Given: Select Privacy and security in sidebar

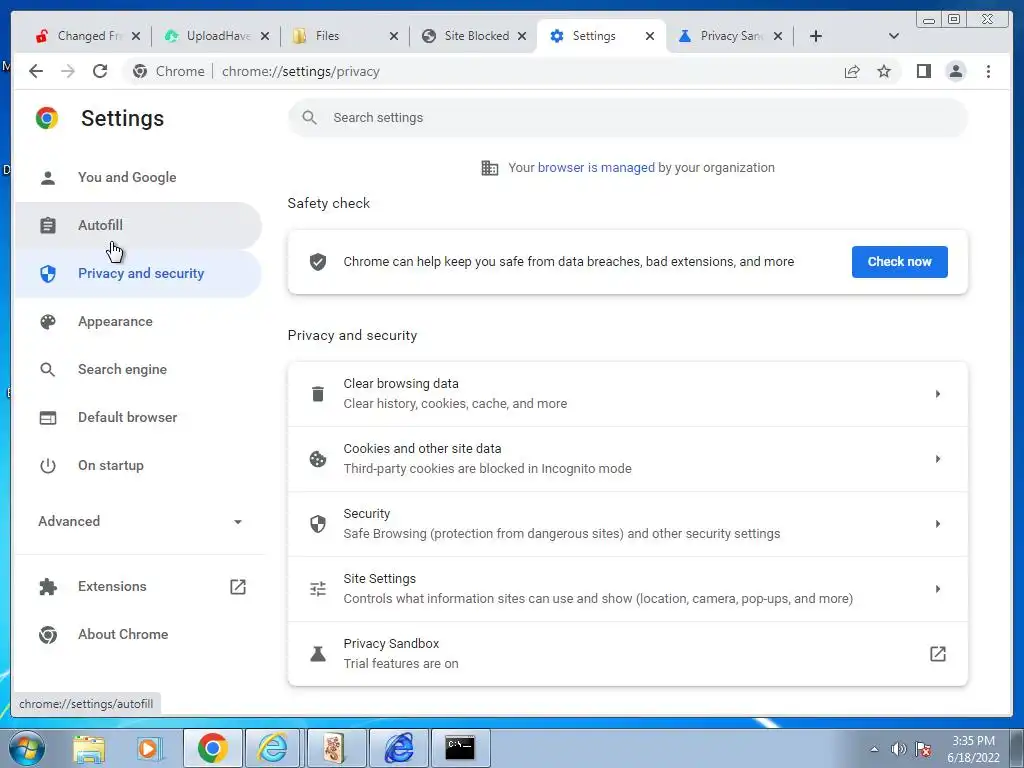Looking at the screenshot, I should pos(137,274).
